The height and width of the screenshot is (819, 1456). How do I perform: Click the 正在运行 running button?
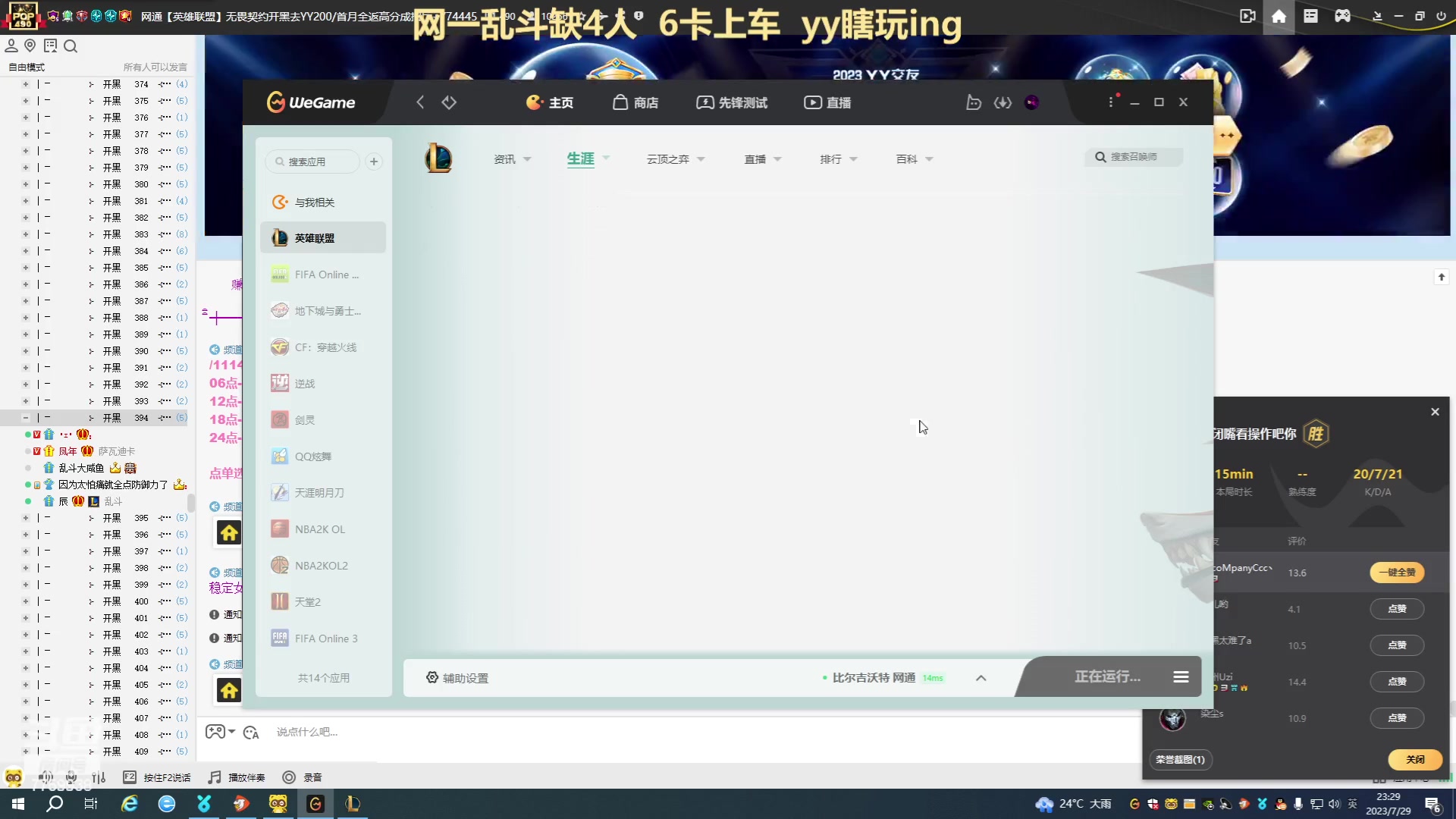tap(1107, 676)
